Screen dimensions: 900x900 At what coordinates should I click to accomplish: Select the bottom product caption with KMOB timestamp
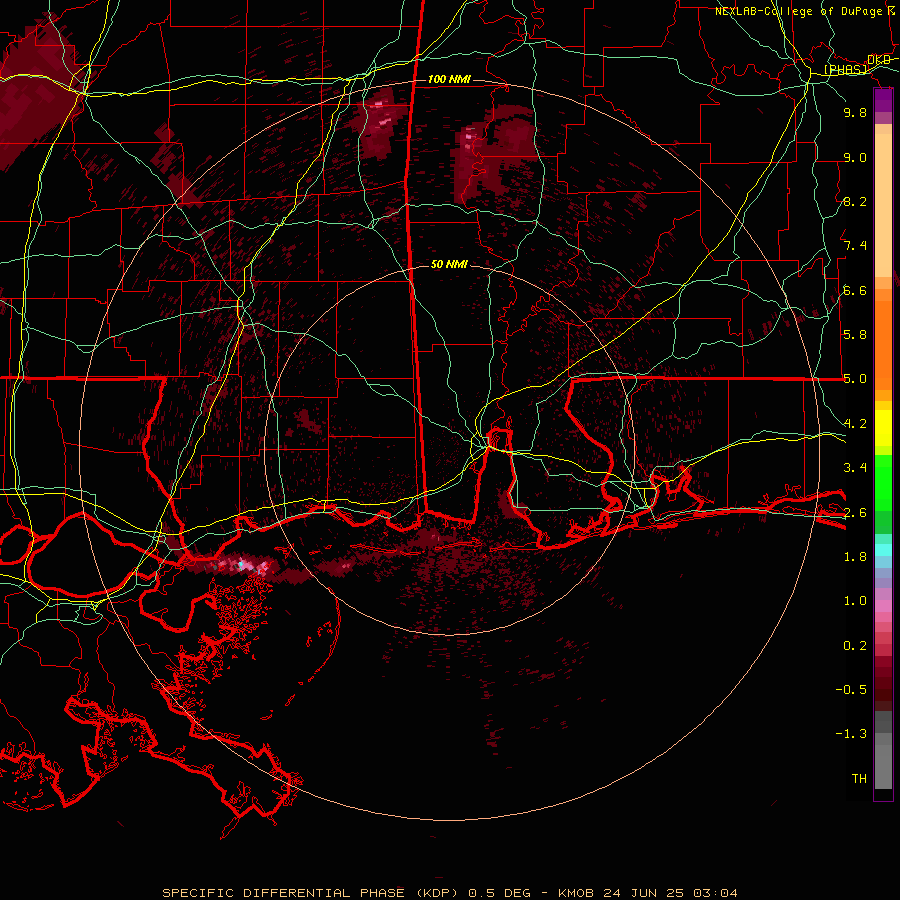click(450, 893)
